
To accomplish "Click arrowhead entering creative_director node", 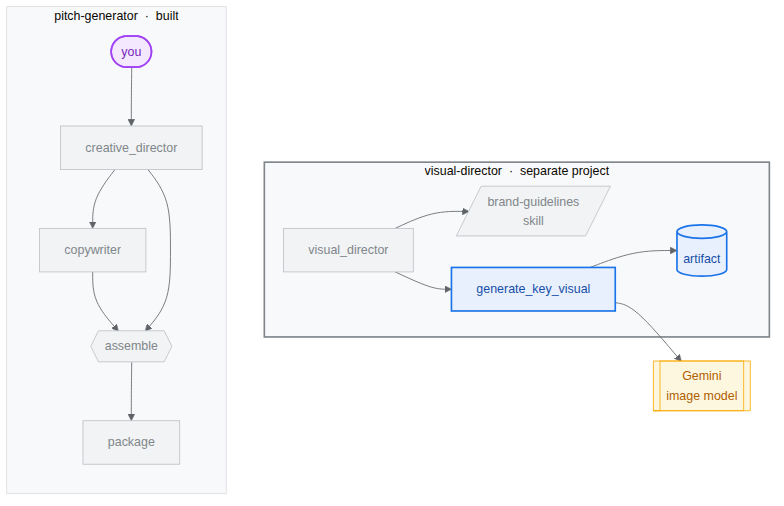I will 131,122.
